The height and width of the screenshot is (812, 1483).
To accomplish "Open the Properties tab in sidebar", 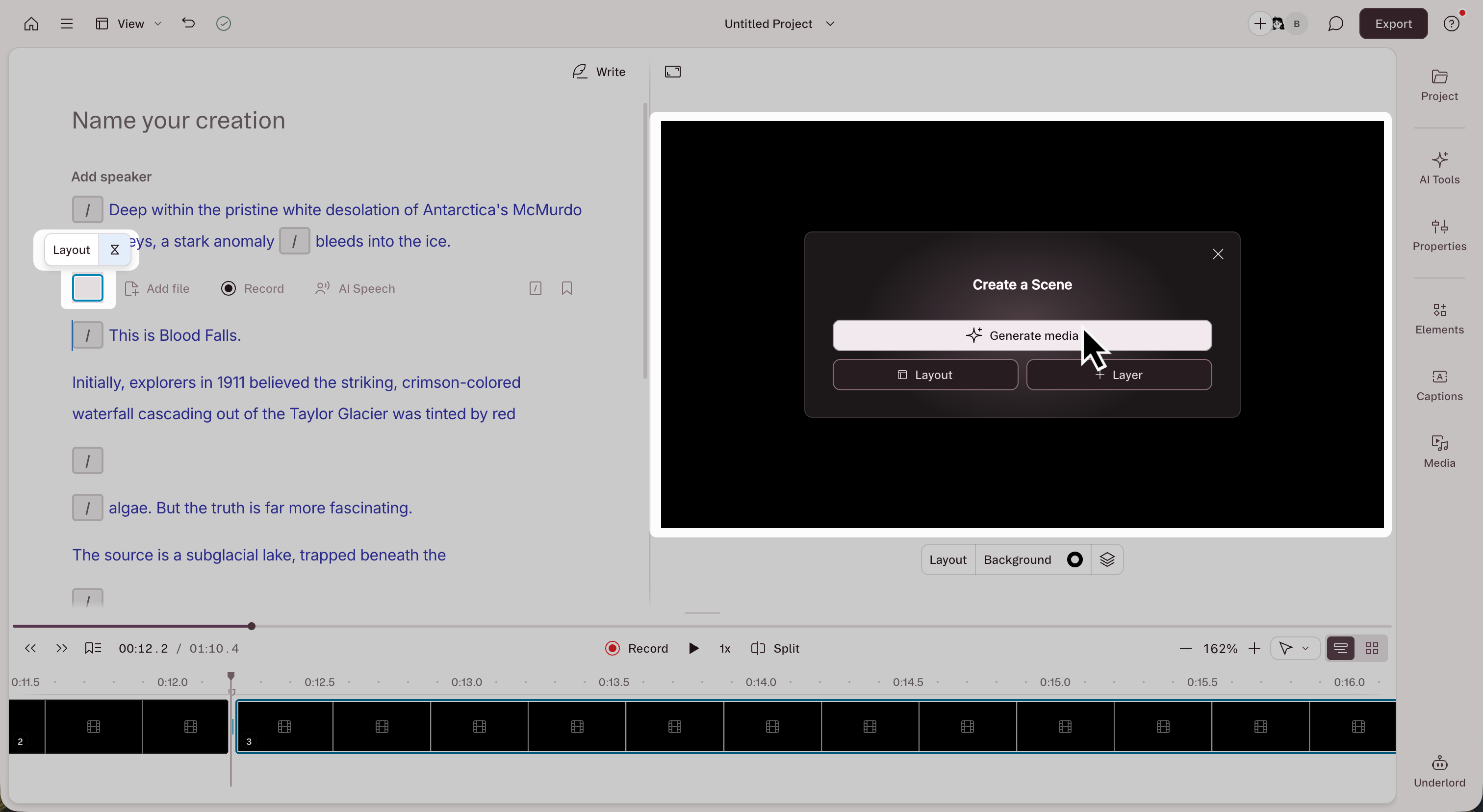I will click(1439, 234).
